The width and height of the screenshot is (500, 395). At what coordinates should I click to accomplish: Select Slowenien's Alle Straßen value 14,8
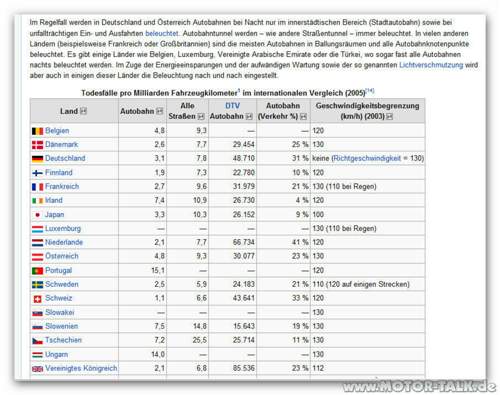[200, 326]
